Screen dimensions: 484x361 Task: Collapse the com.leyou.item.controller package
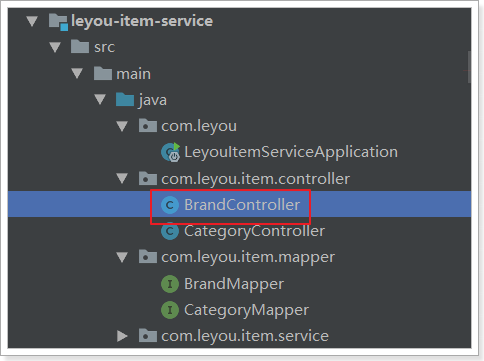coord(122,179)
